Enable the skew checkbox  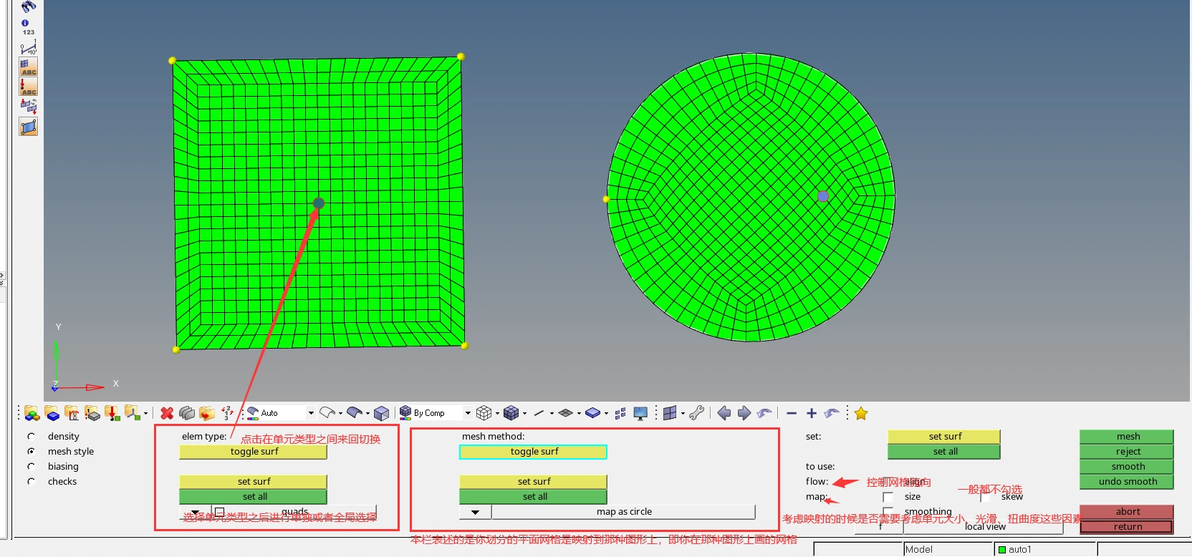point(985,496)
